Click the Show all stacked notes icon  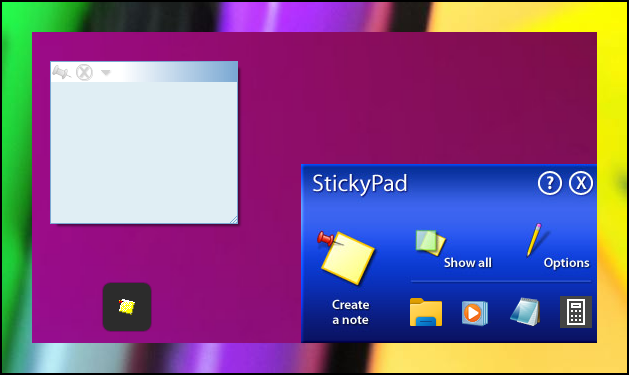click(430, 243)
